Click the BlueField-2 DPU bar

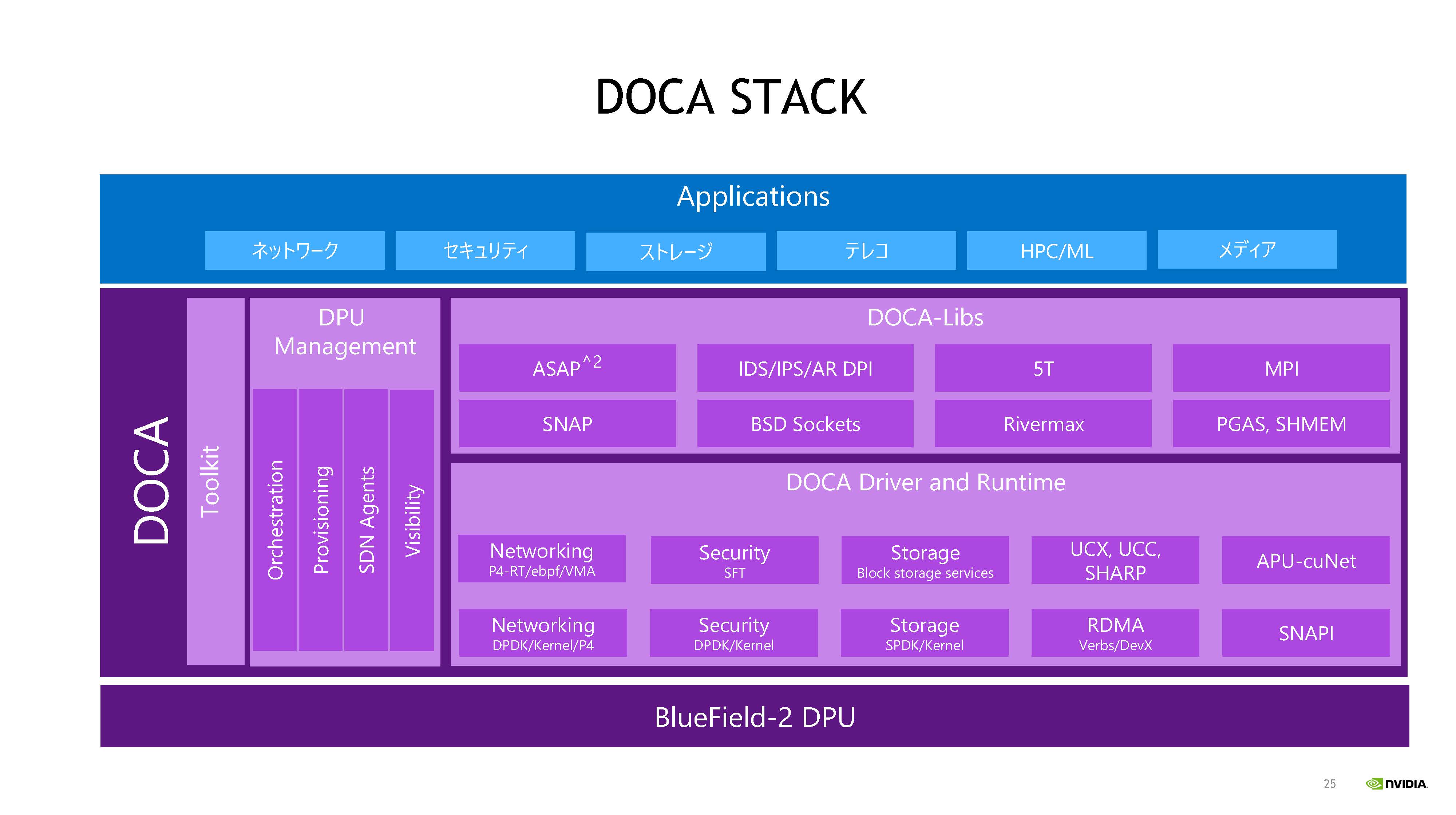click(755, 716)
